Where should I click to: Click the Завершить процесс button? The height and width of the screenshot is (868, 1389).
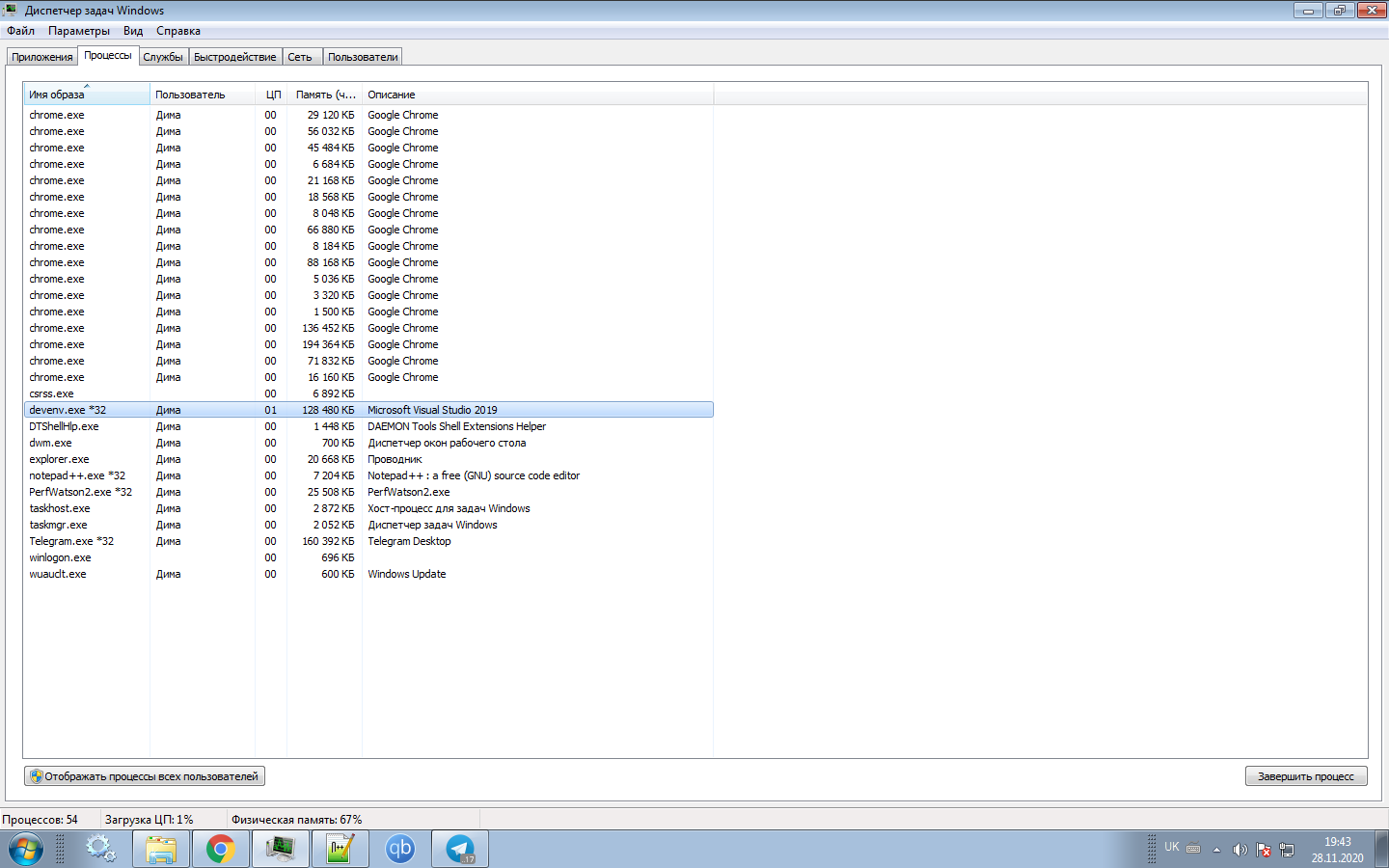[x=1306, y=776]
